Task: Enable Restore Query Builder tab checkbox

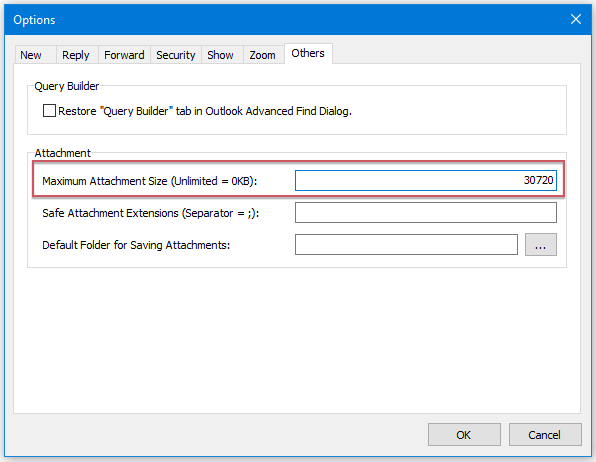Action: [x=49, y=111]
